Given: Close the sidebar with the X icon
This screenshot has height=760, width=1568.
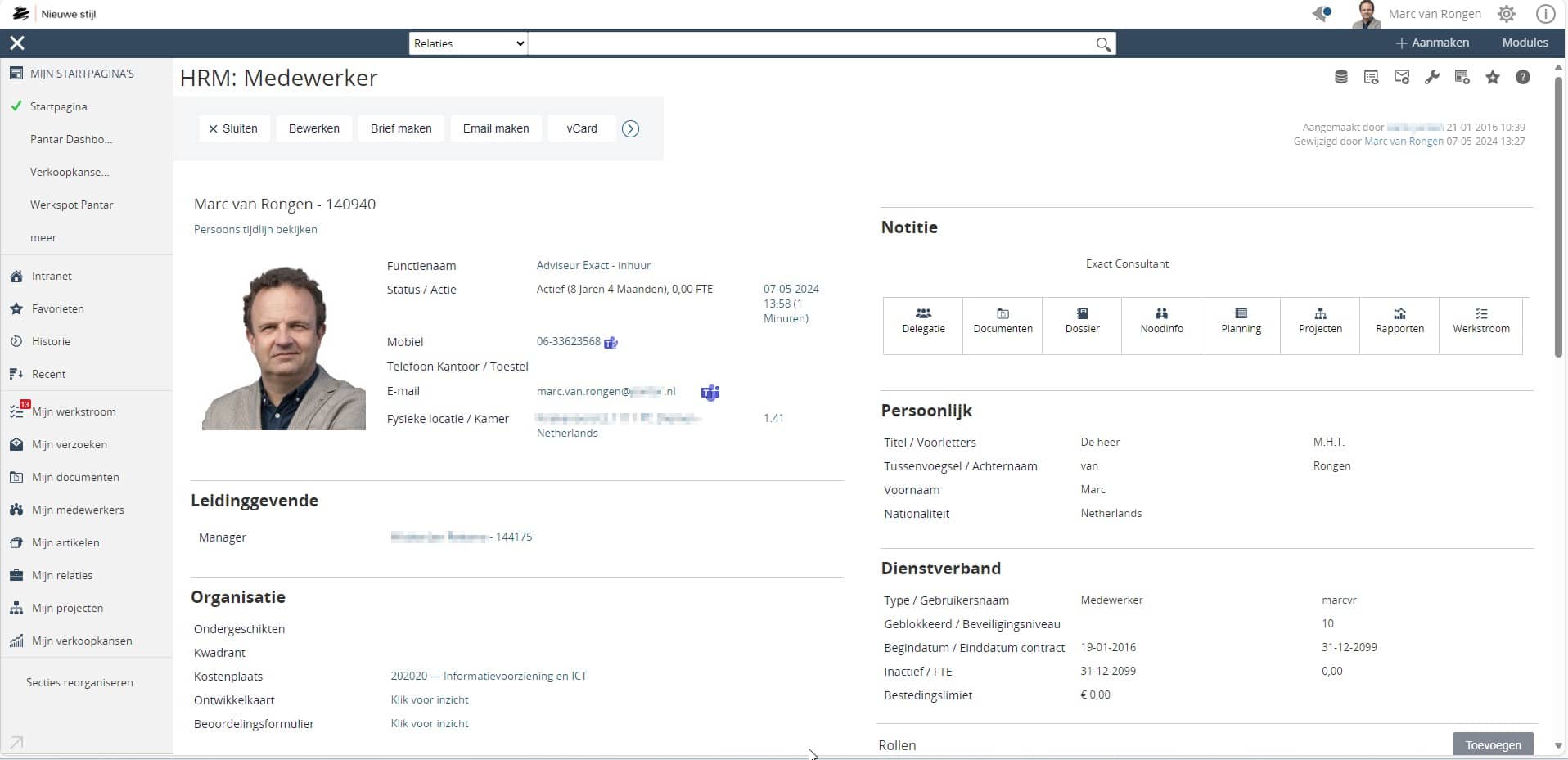Looking at the screenshot, I should [x=17, y=43].
